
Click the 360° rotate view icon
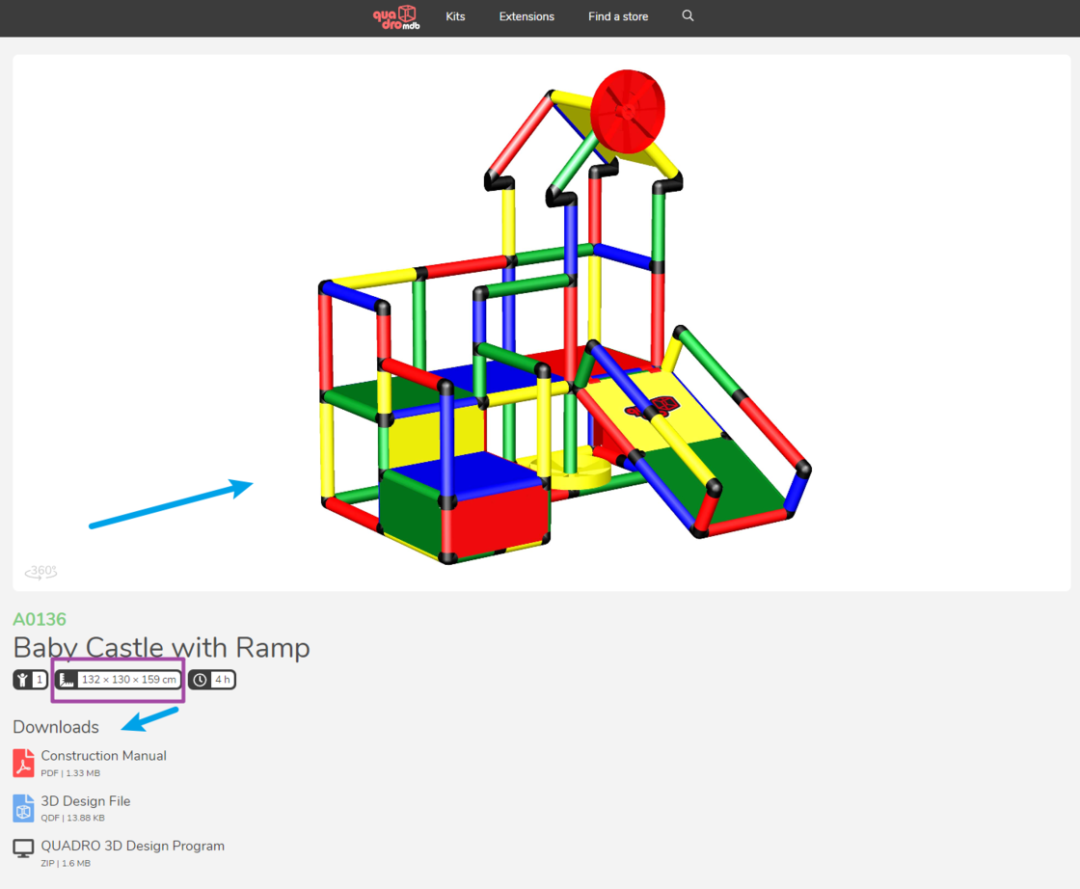coord(41,572)
